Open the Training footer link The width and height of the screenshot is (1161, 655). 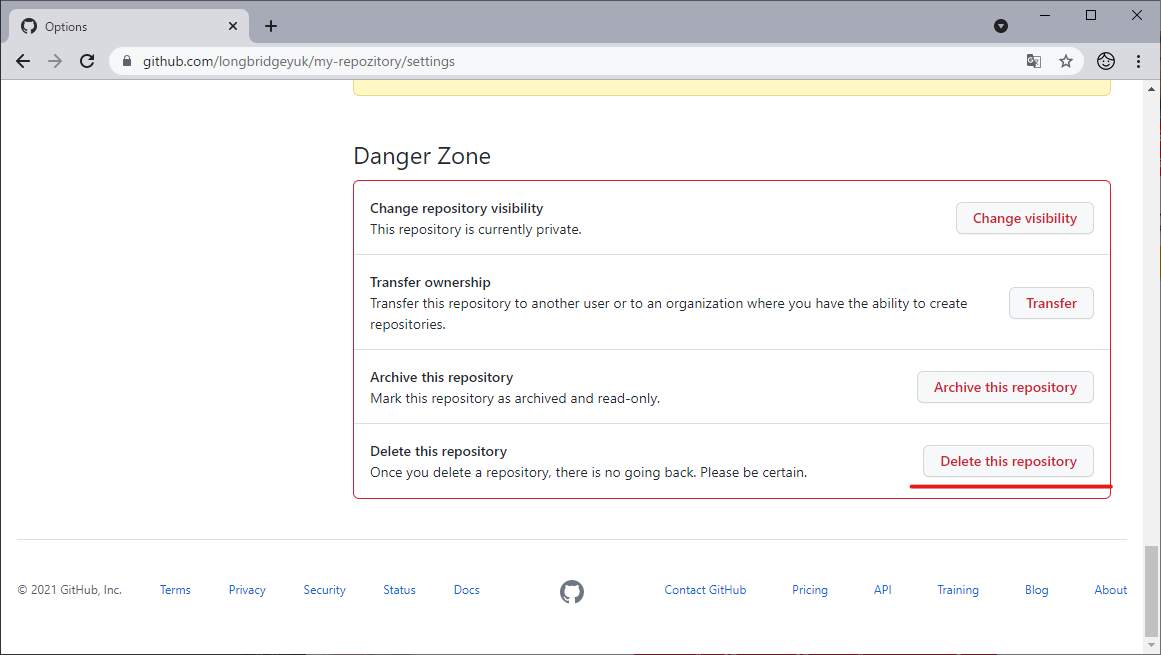pos(957,590)
